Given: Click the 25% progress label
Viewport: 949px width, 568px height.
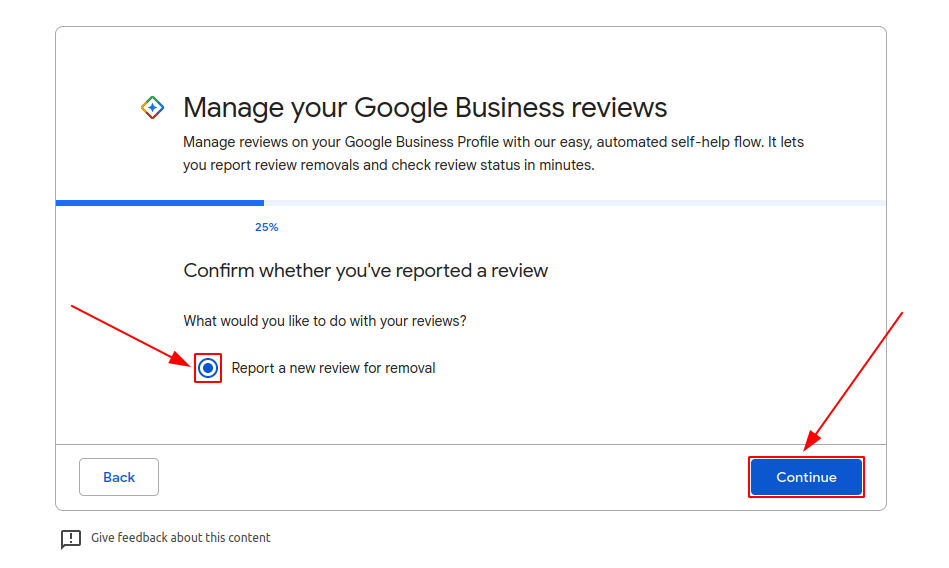Looking at the screenshot, I should (x=266, y=227).
